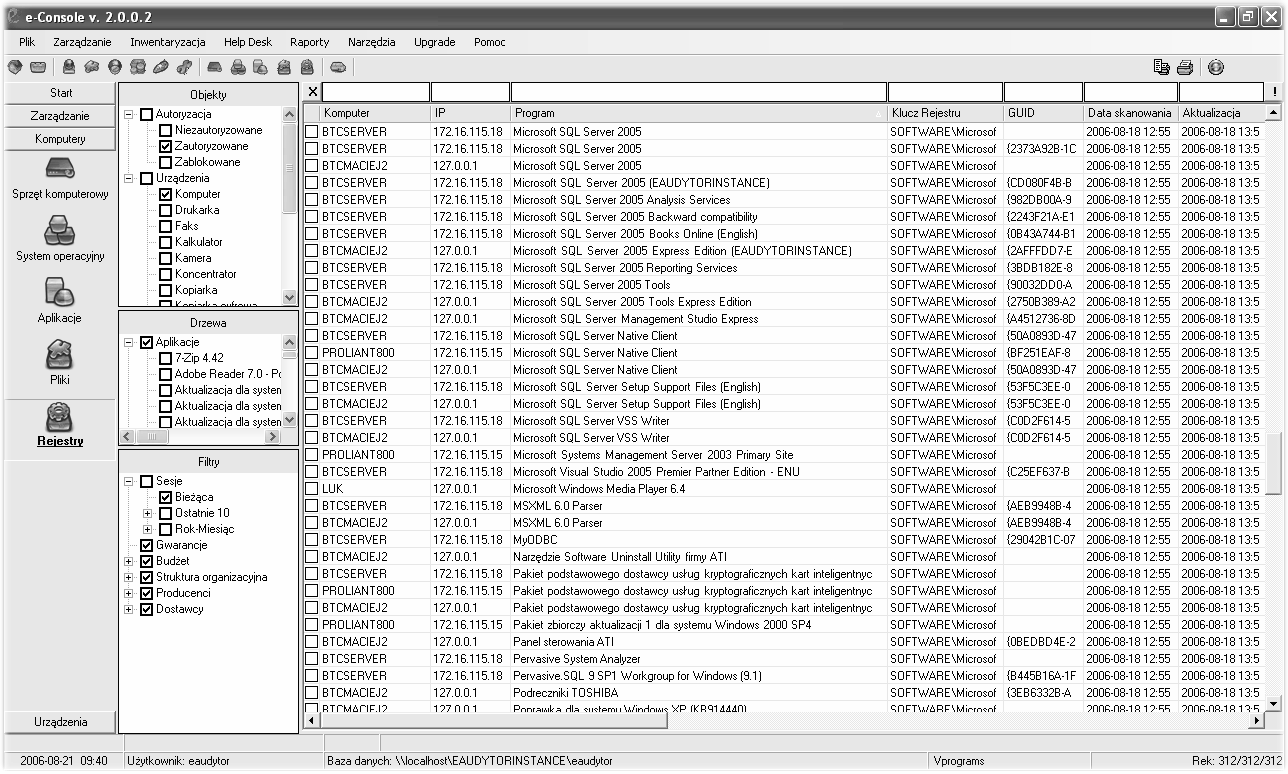Click the Start sidebar button
The height and width of the screenshot is (774, 1288).
pos(60,93)
